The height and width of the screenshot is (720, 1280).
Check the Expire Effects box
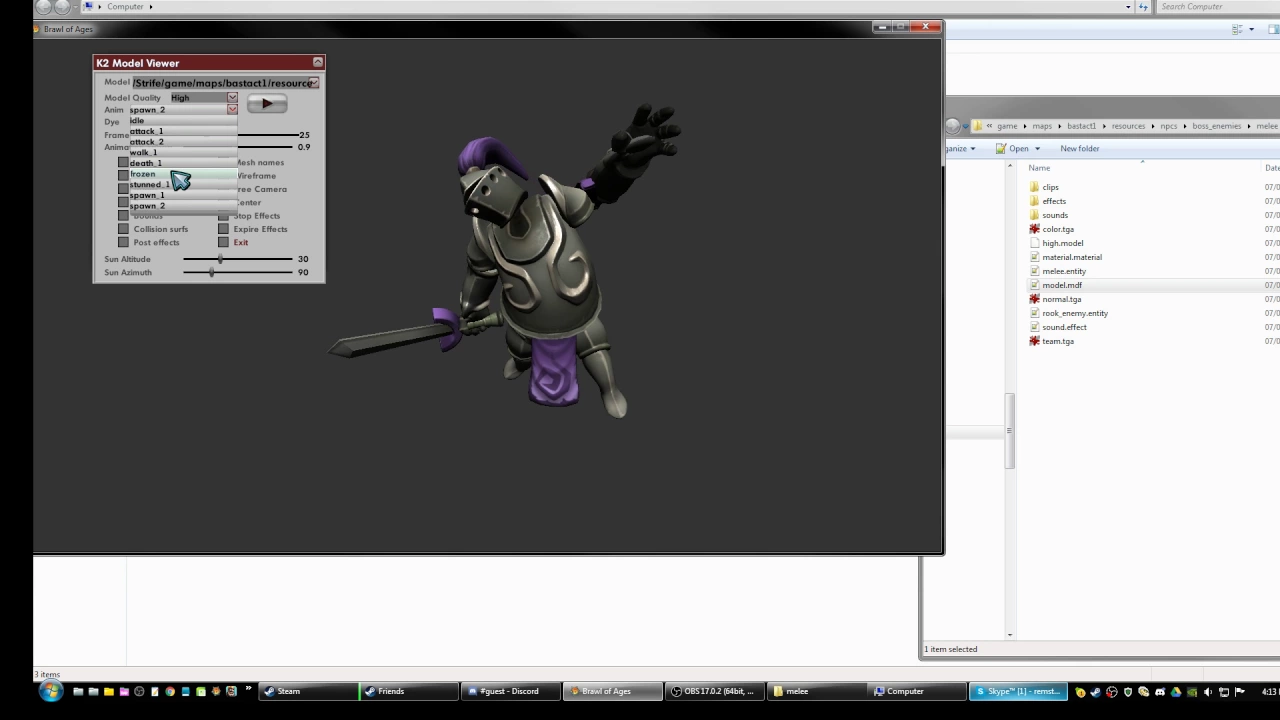tap(224, 229)
